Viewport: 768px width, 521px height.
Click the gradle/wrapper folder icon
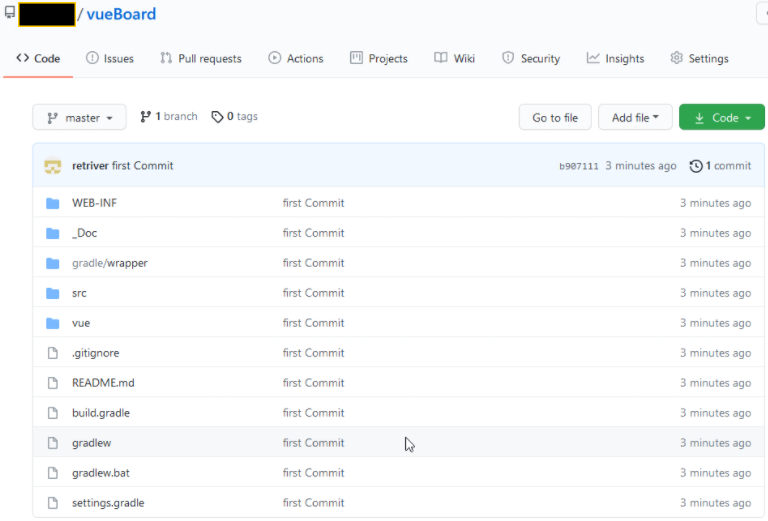[x=52, y=263]
